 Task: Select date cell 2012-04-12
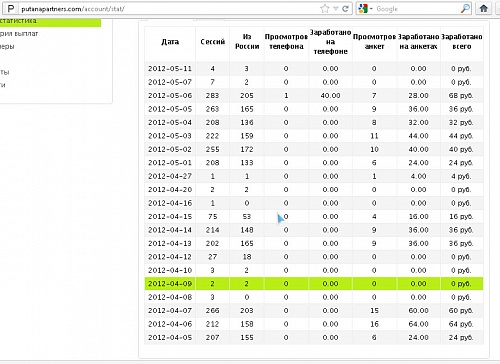point(170,257)
